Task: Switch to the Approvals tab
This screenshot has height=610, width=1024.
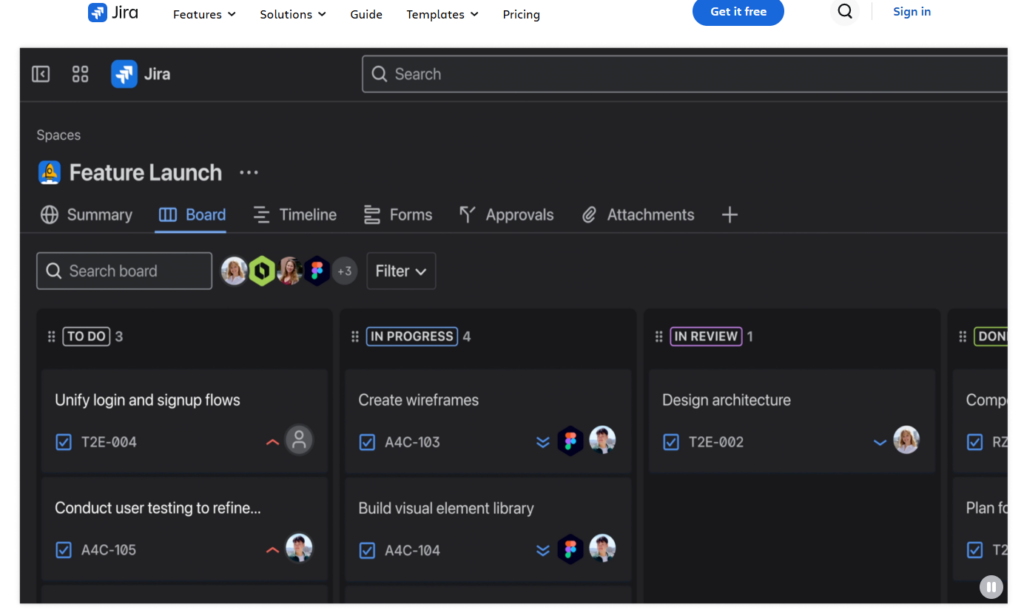Action: [x=506, y=215]
